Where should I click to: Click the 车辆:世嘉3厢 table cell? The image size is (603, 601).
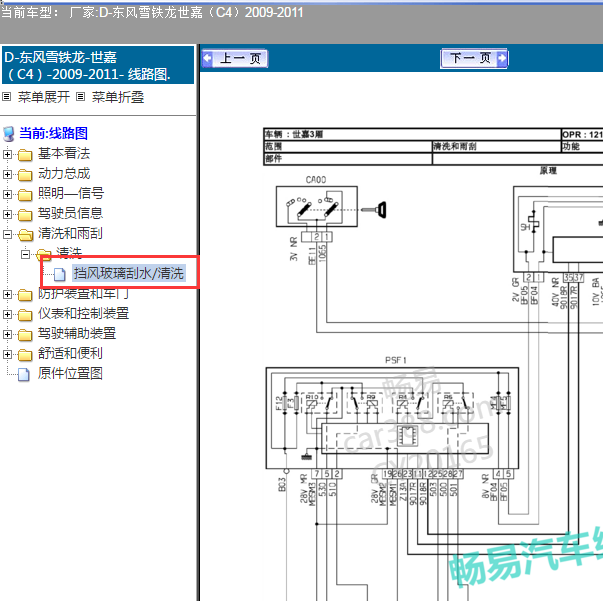click(x=412, y=134)
